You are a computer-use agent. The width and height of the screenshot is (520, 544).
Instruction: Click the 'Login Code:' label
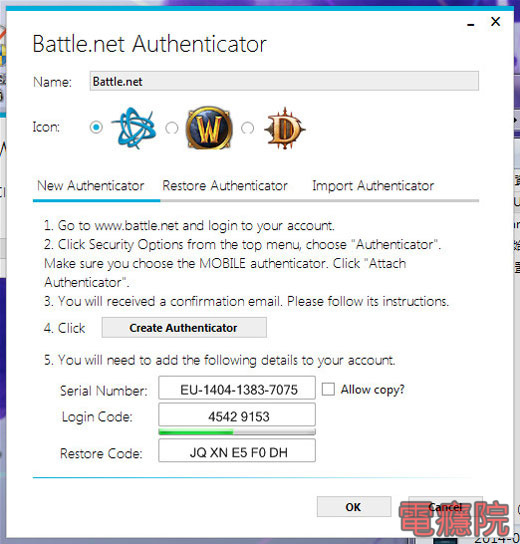coord(97,417)
